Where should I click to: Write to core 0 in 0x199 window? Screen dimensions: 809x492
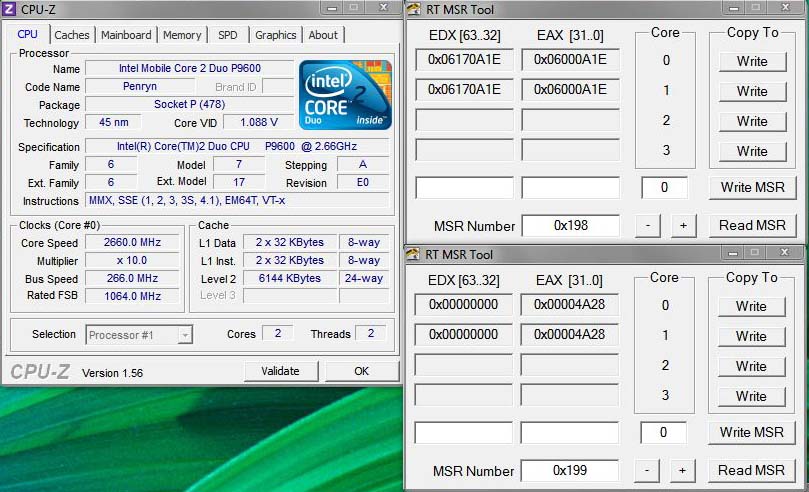tap(751, 306)
